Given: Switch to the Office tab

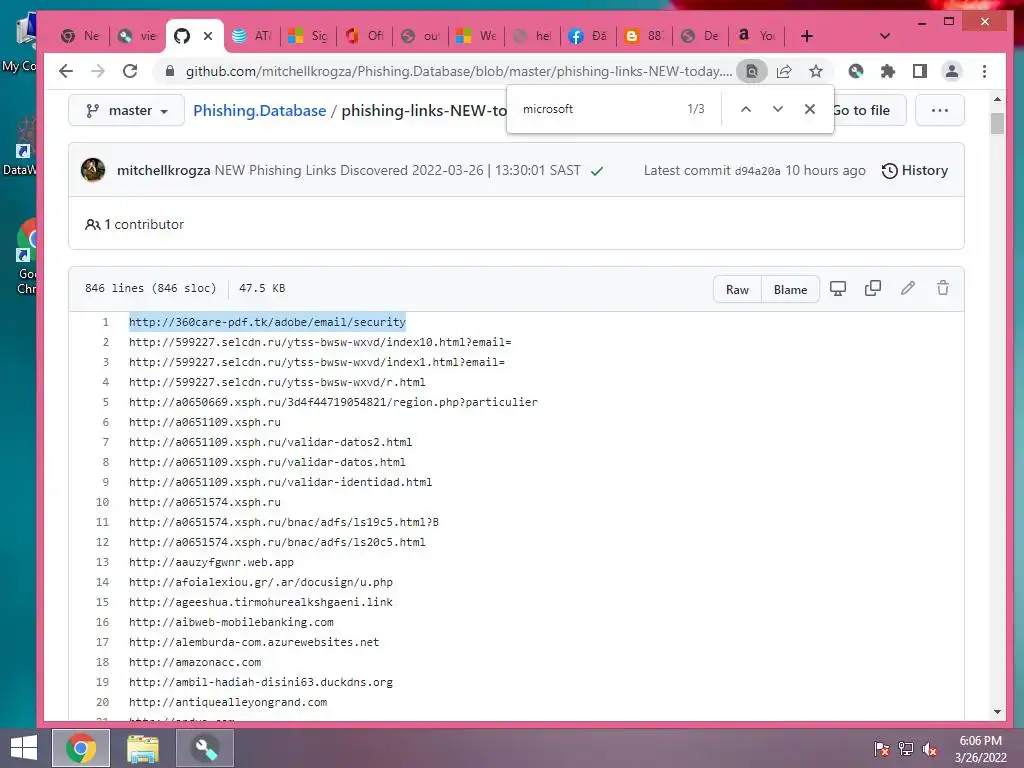Looking at the screenshot, I should [364, 36].
